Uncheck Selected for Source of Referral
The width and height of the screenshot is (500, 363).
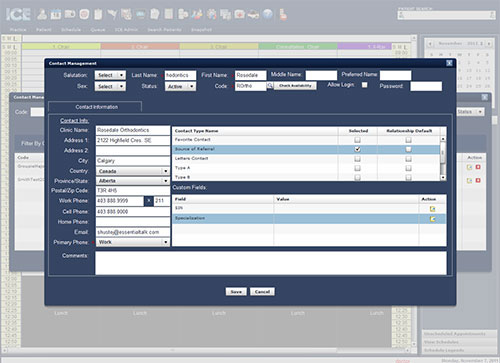(357, 149)
